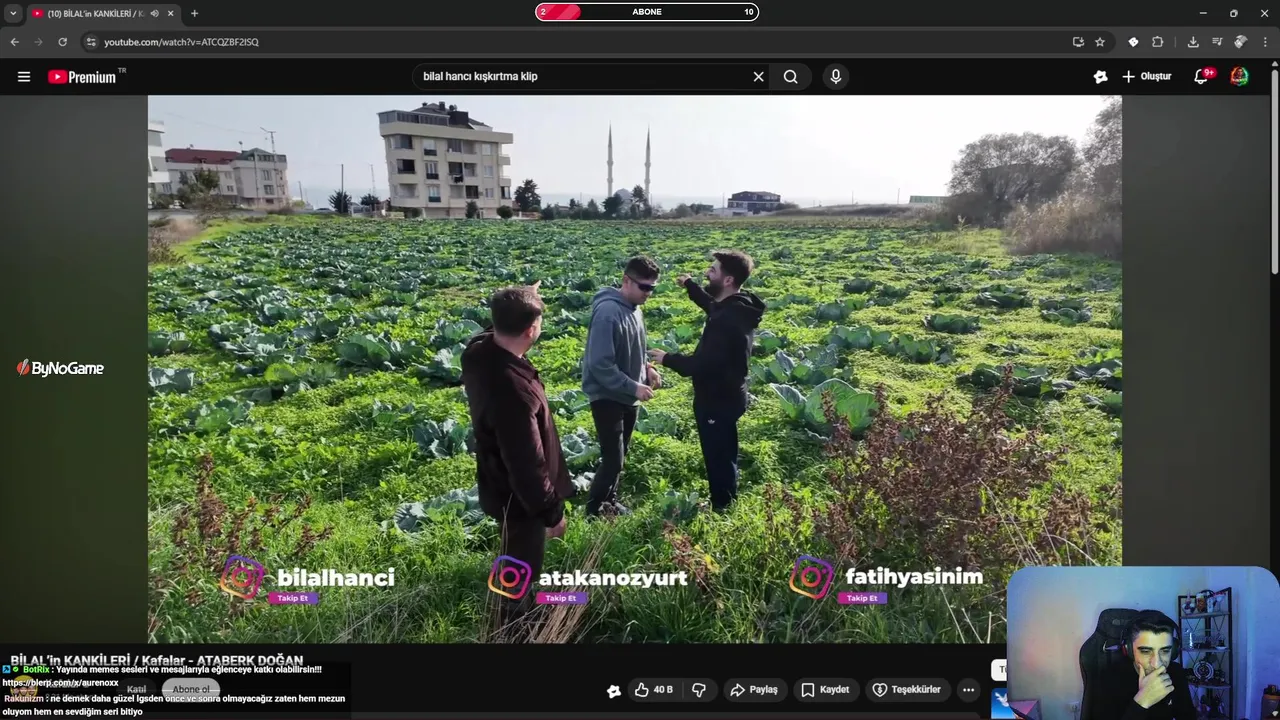
Task: Share the video via Paylaş
Action: click(x=754, y=690)
